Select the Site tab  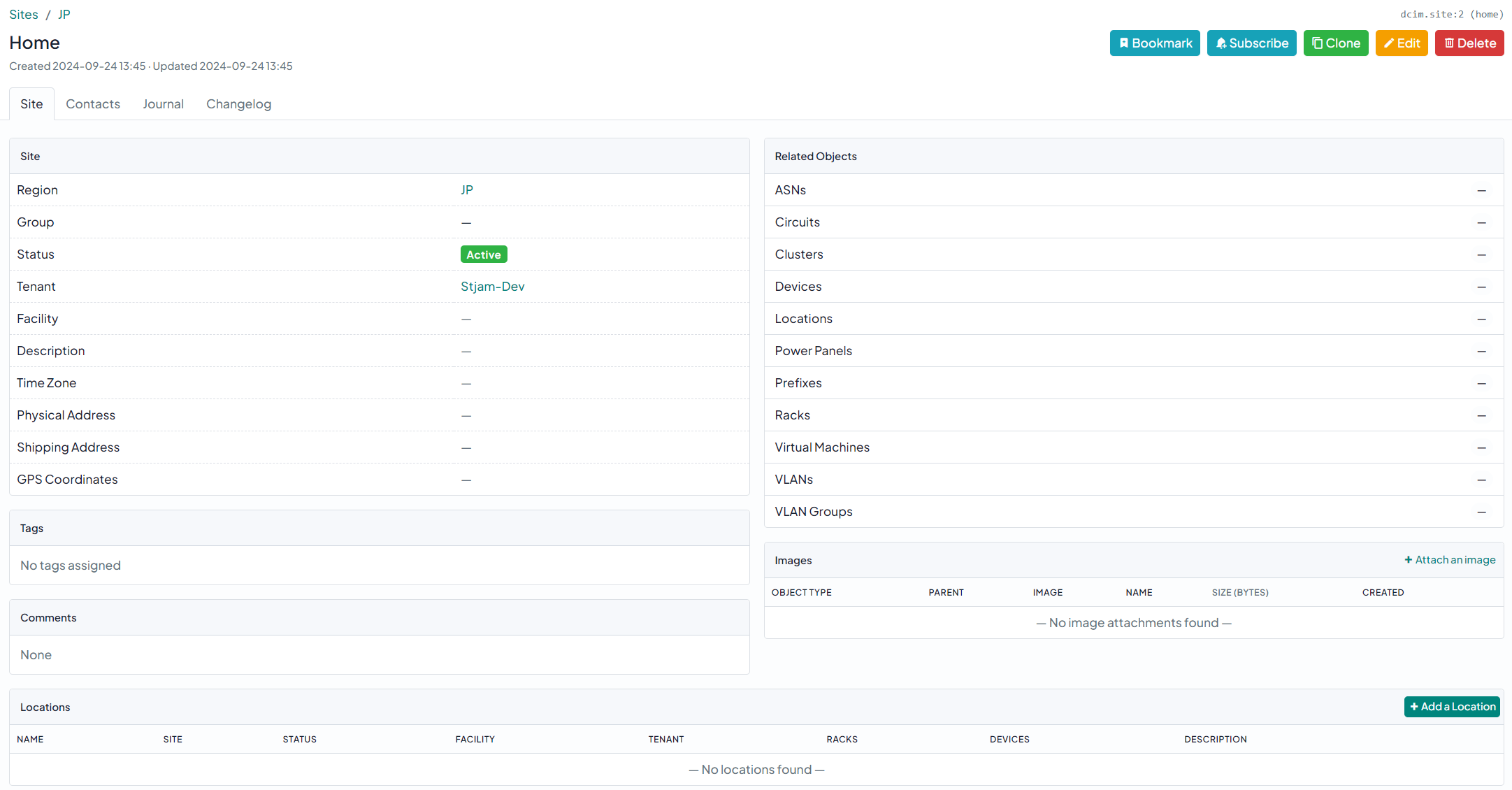pos(31,104)
